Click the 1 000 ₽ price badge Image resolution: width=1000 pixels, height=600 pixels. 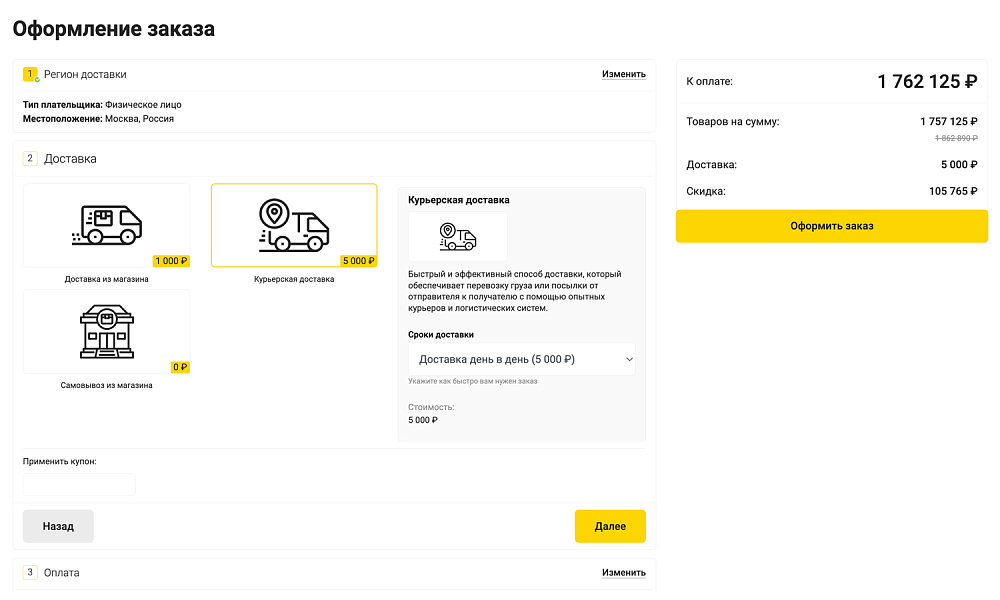point(171,261)
